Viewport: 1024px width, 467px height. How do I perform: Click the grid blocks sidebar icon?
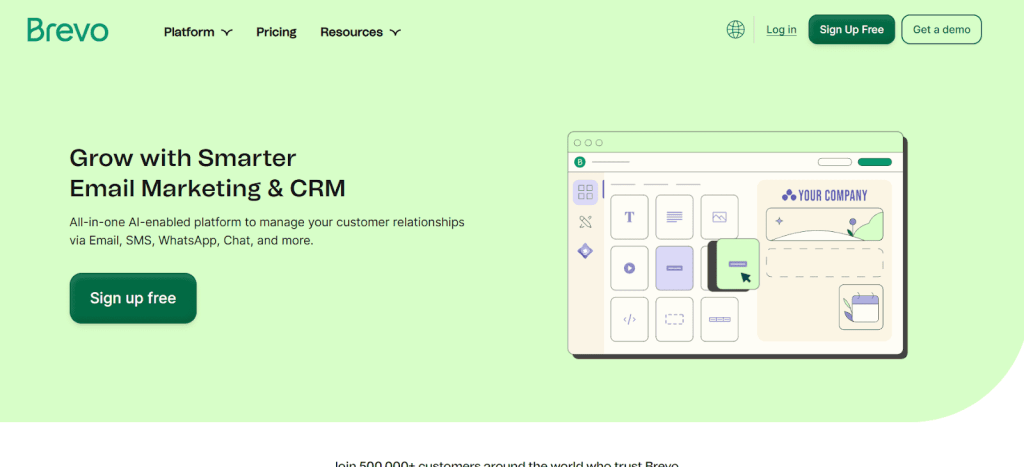[585, 192]
